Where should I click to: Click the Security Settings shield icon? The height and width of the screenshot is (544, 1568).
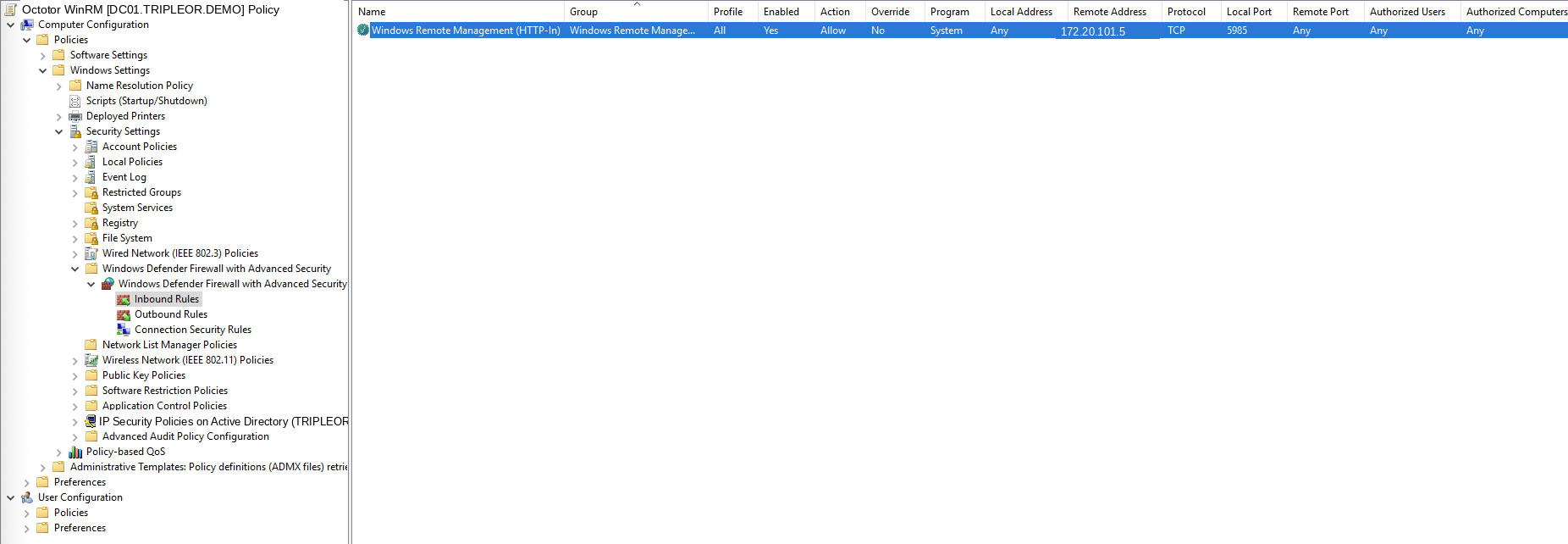[x=75, y=131]
